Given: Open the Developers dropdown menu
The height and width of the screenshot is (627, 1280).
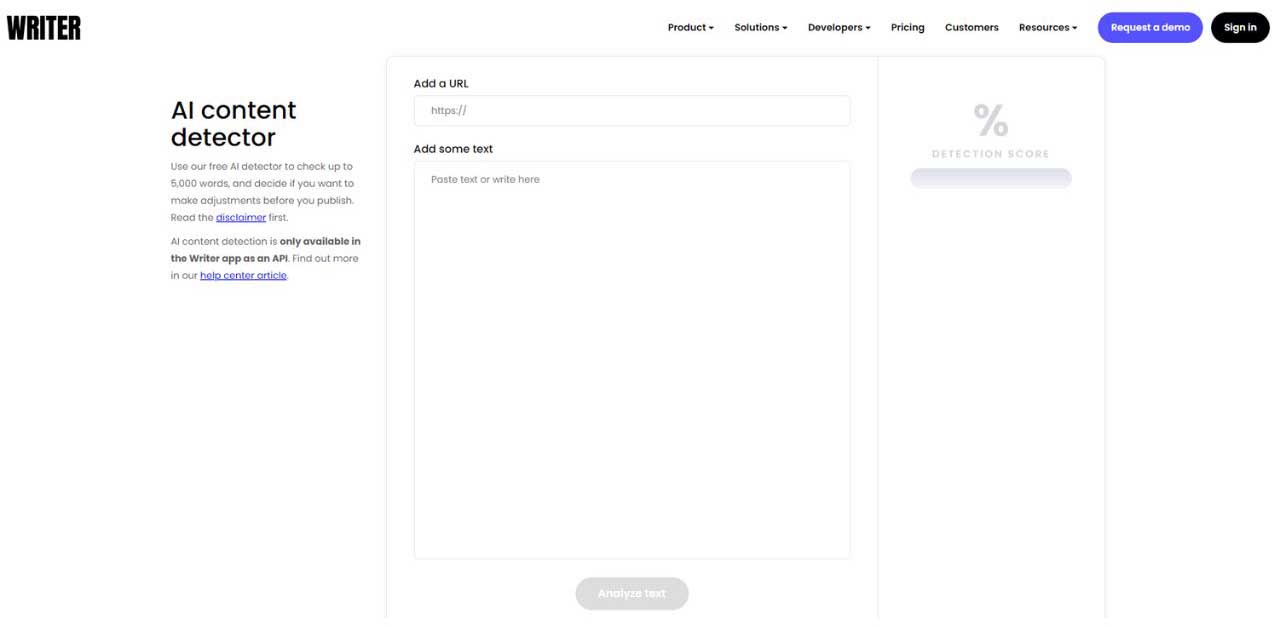Looking at the screenshot, I should (838, 27).
